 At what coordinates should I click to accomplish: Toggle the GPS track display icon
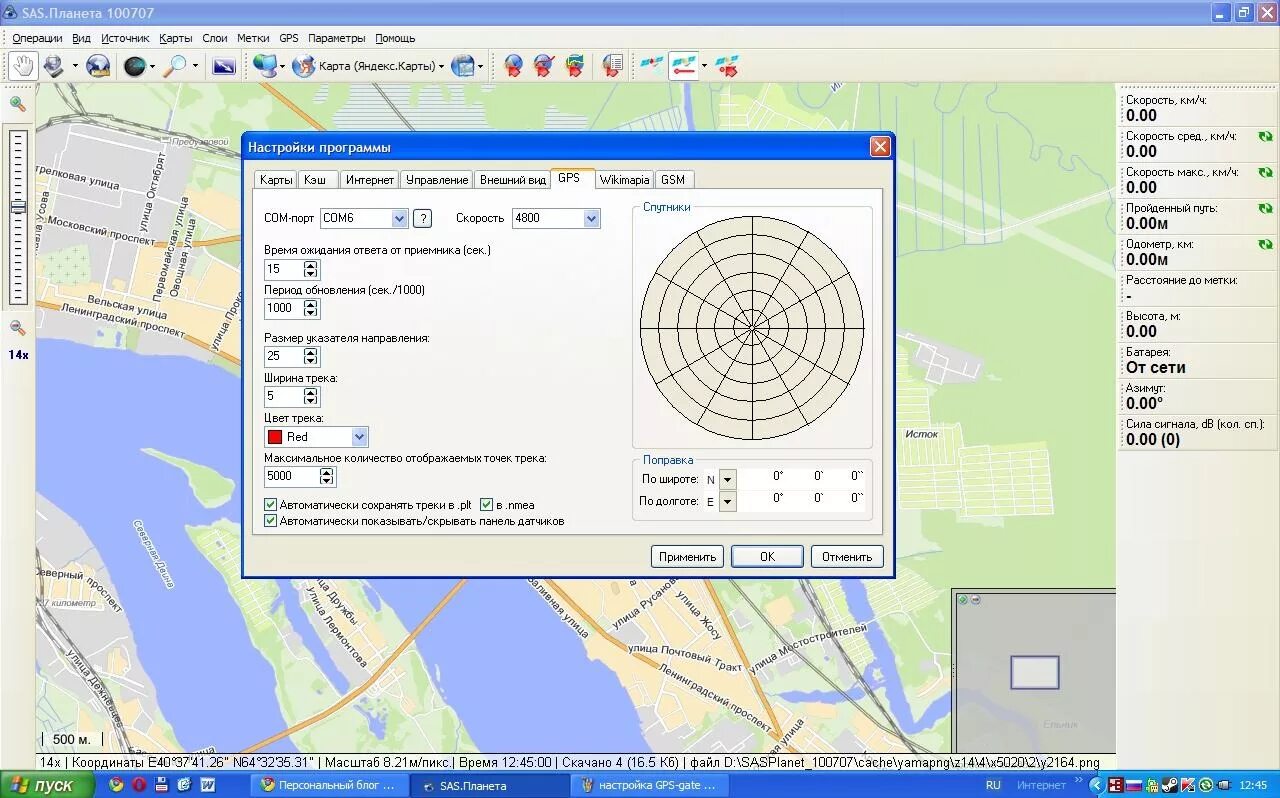[x=683, y=66]
